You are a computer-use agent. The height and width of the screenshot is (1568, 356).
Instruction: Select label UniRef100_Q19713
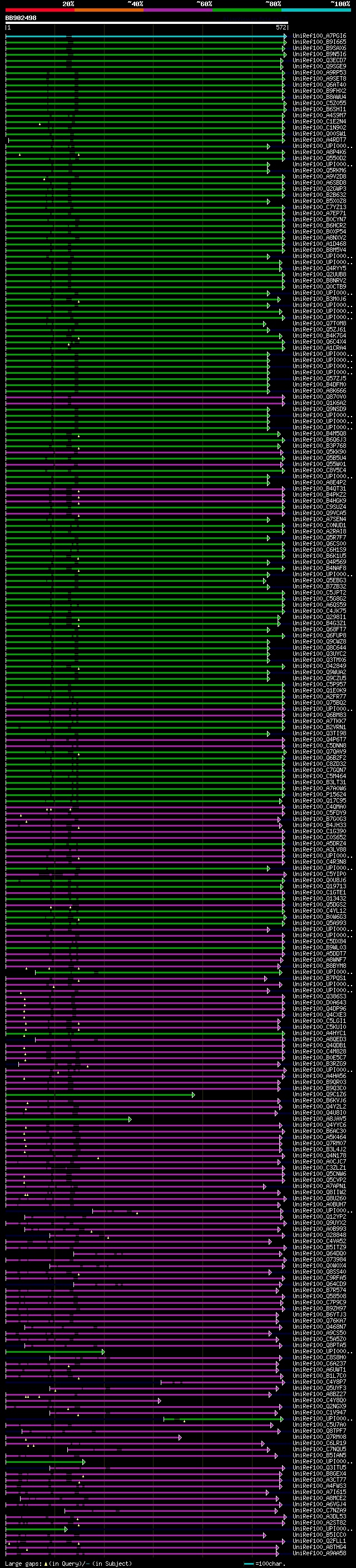[x=319, y=886]
